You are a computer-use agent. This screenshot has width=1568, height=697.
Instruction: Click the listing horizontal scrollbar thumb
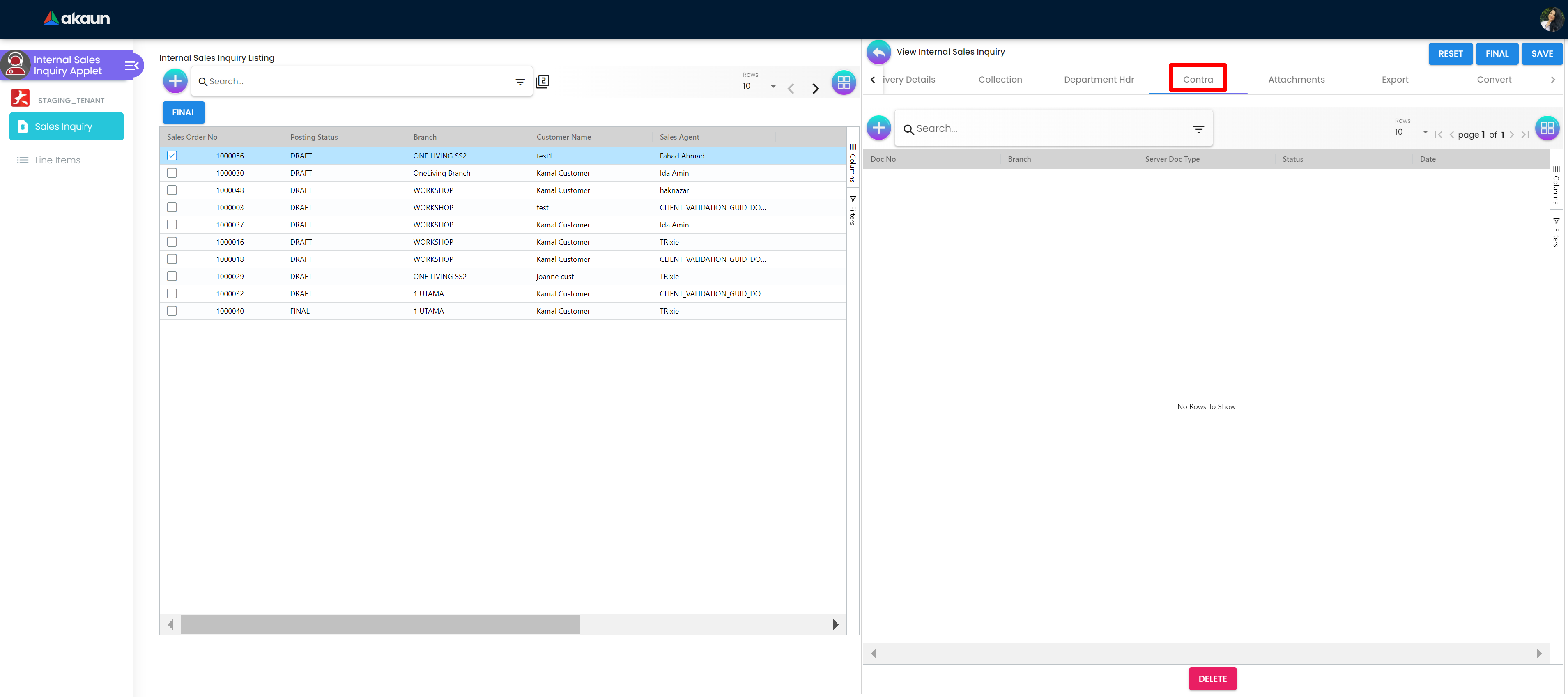pos(380,625)
